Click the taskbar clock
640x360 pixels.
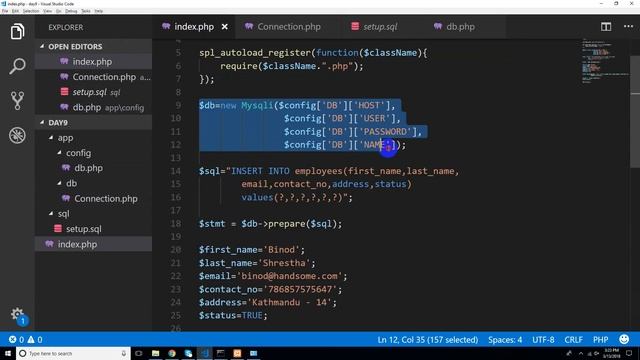pos(611,353)
